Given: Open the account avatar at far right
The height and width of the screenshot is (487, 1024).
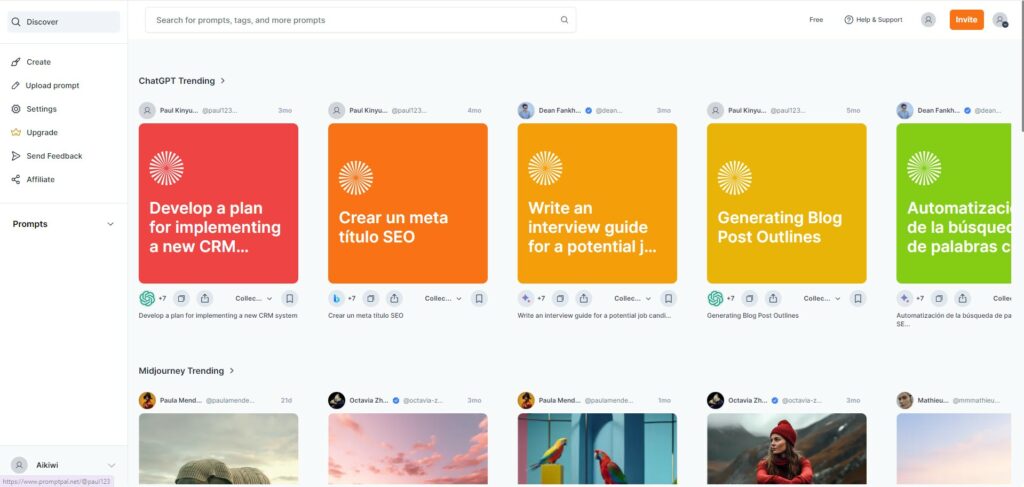Looking at the screenshot, I should (x=1000, y=20).
